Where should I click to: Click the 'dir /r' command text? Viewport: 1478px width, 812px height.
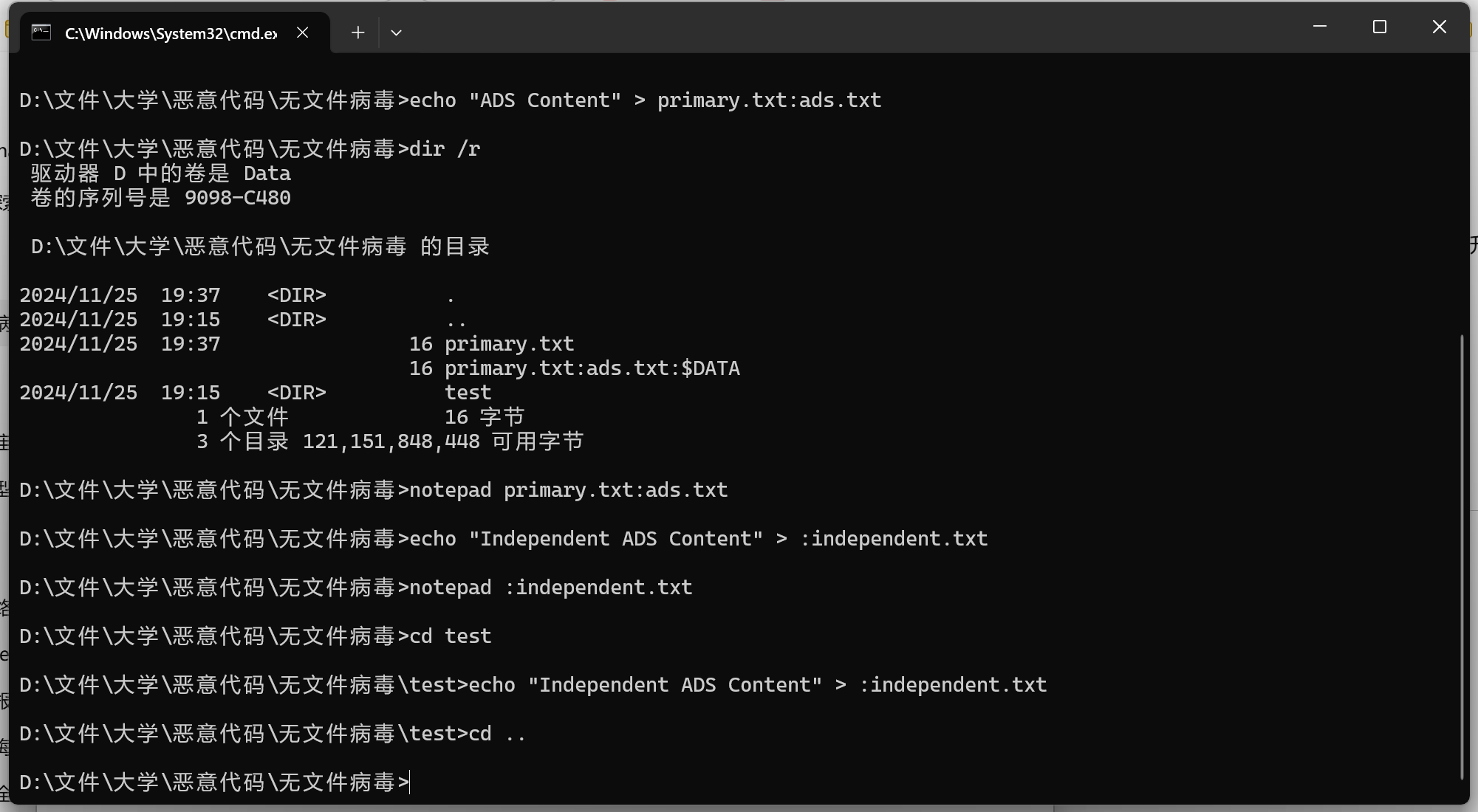[x=445, y=149]
